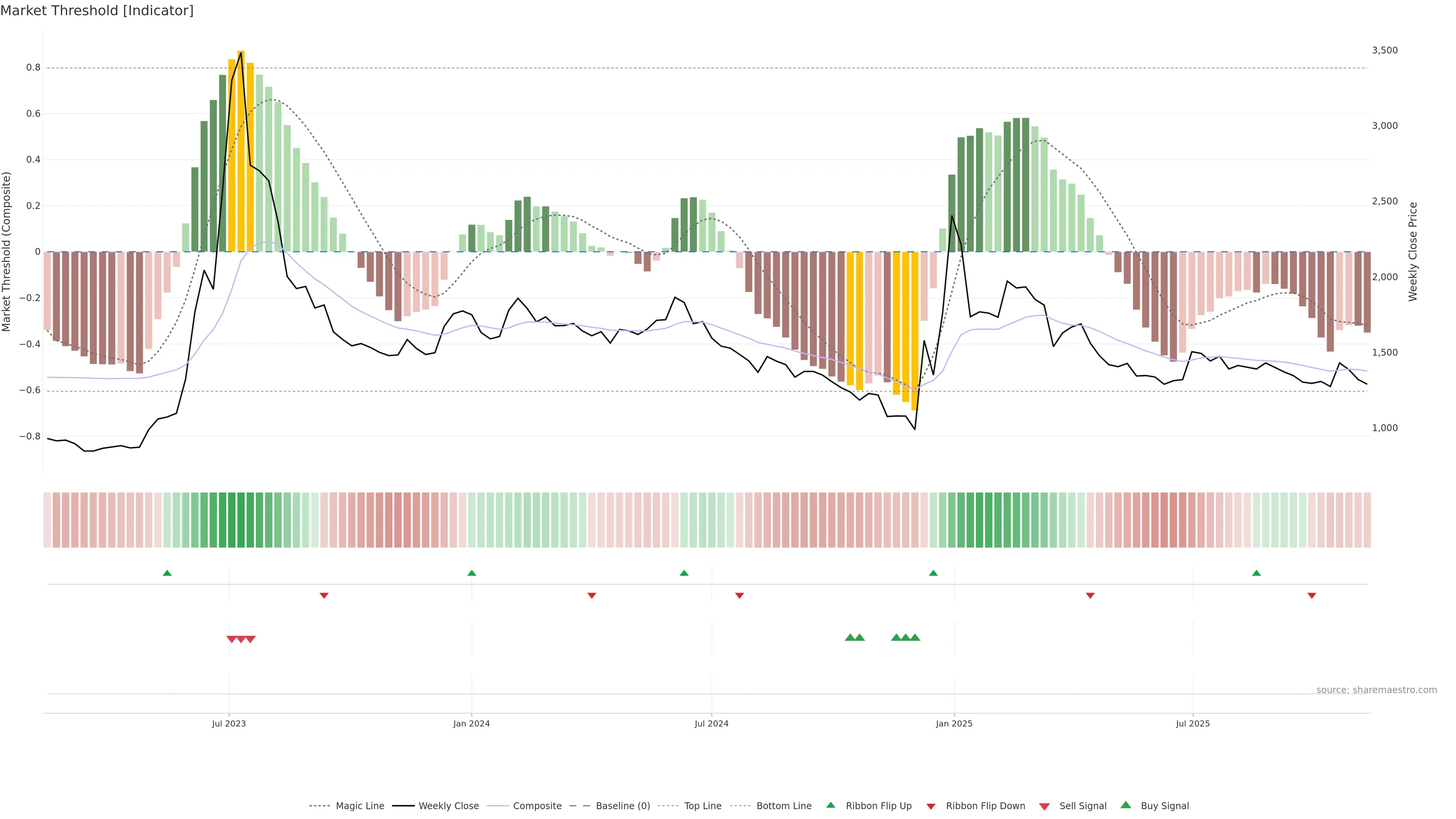This screenshot has height=819, width=1456.
Task: Click the Ribbon Flip Down legend triangle
Action: point(931,806)
